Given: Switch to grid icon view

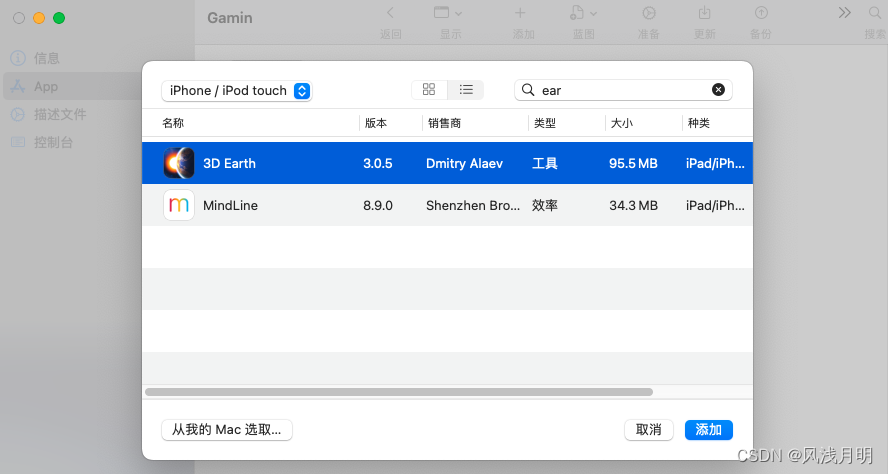Looking at the screenshot, I should [429, 90].
